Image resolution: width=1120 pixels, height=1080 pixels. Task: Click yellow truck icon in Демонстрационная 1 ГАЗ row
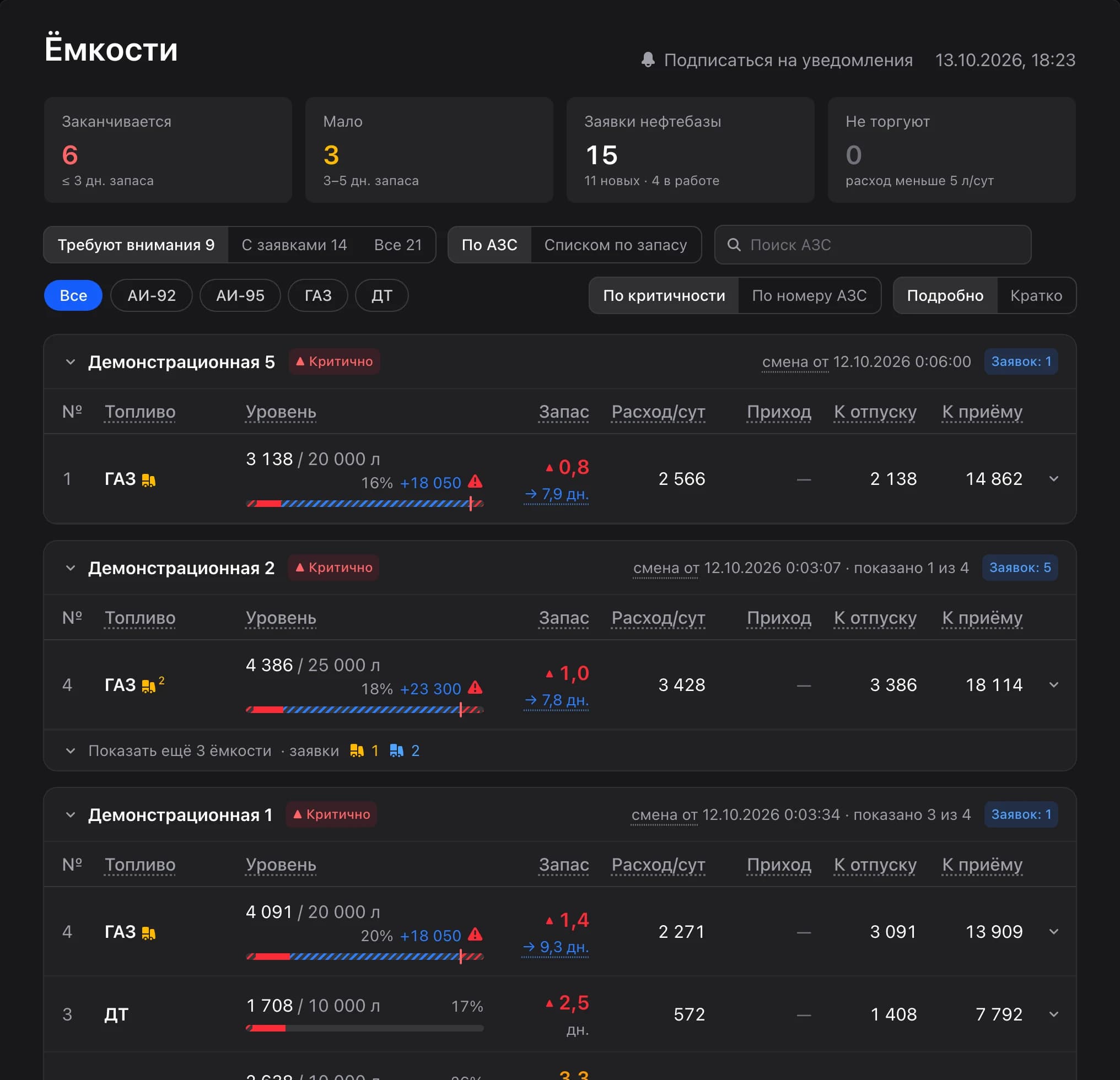click(149, 933)
